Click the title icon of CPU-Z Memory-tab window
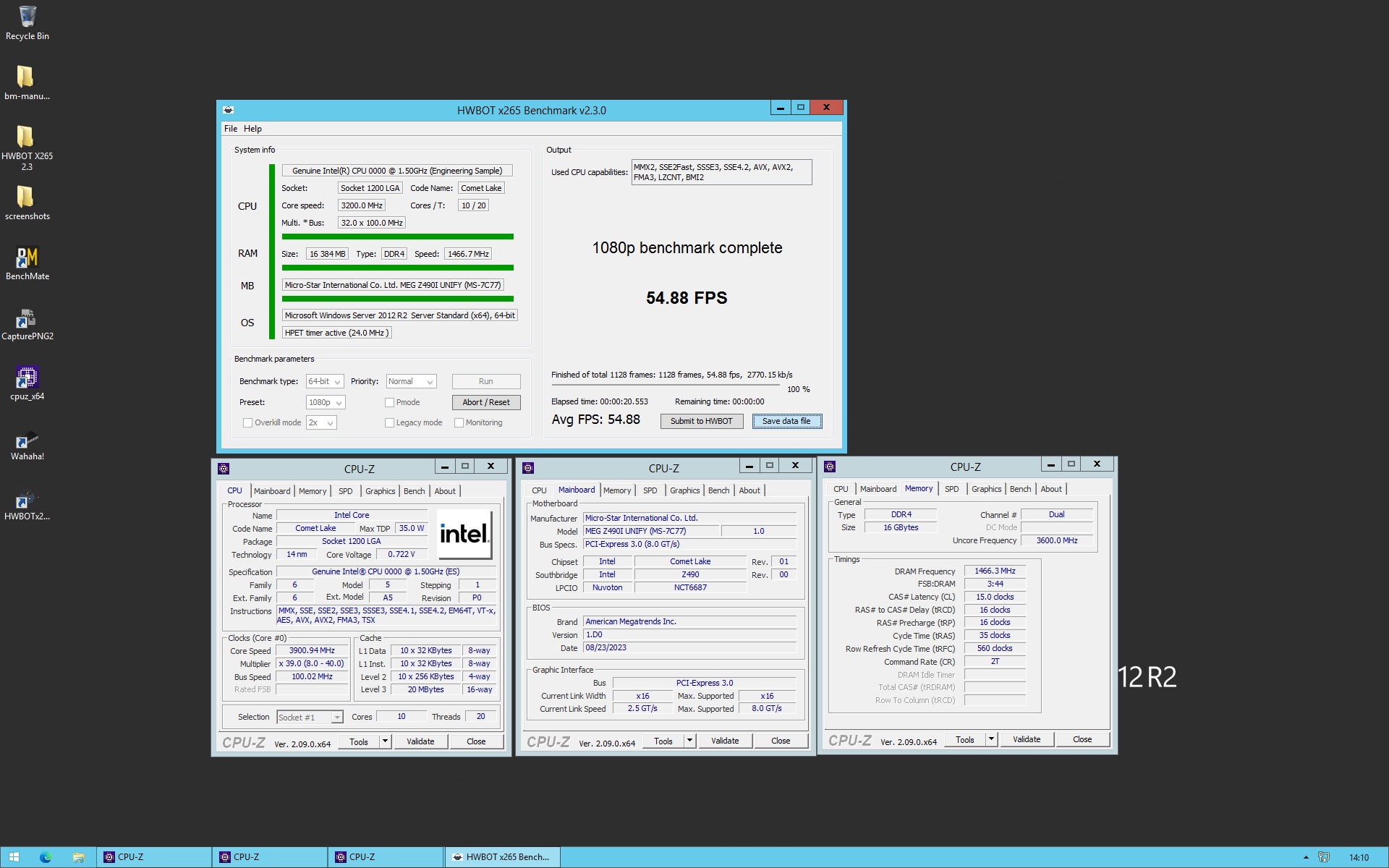 coord(830,467)
